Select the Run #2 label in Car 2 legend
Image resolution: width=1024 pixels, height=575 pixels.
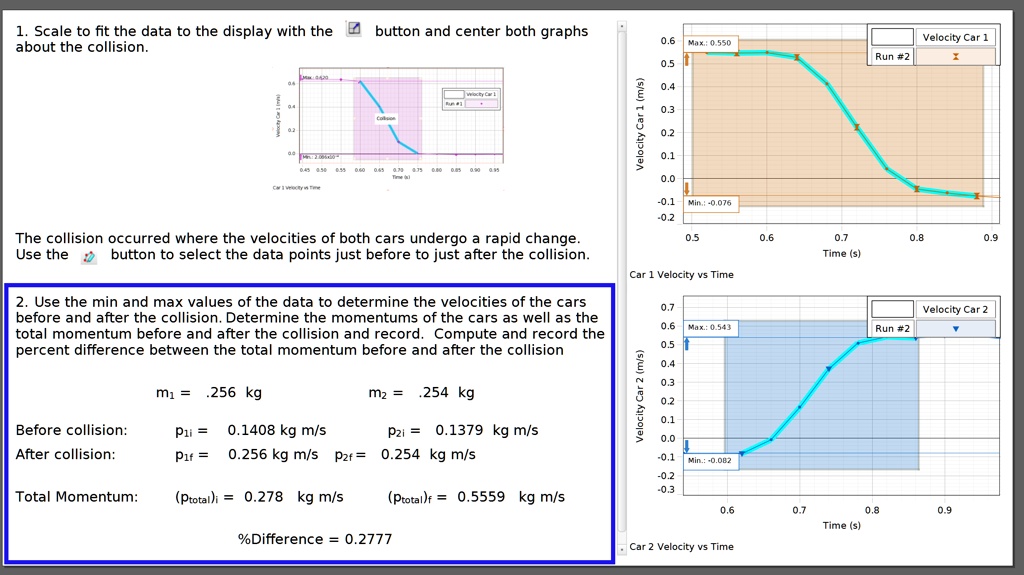click(892, 329)
